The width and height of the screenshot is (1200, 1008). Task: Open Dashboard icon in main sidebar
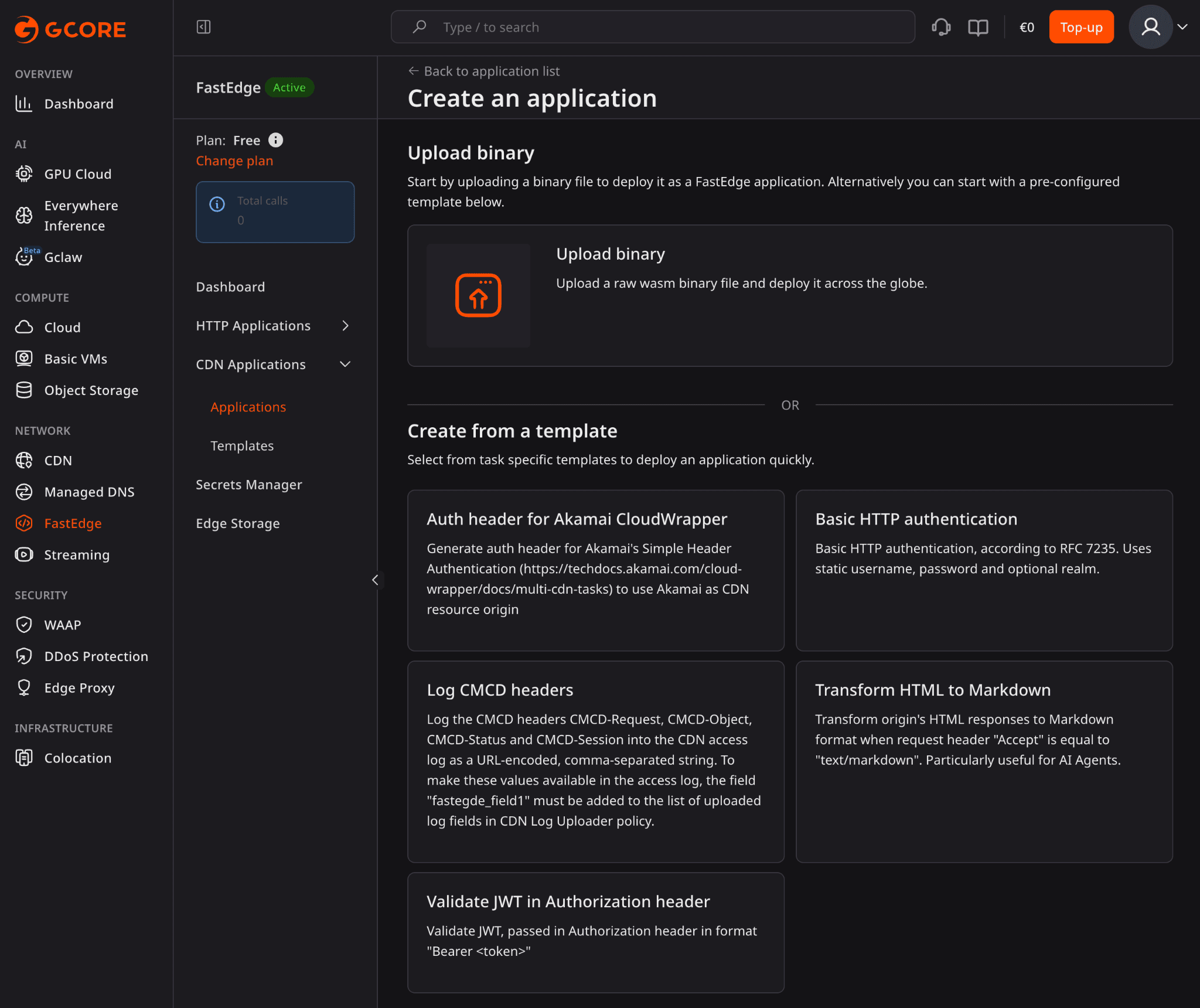(x=23, y=104)
